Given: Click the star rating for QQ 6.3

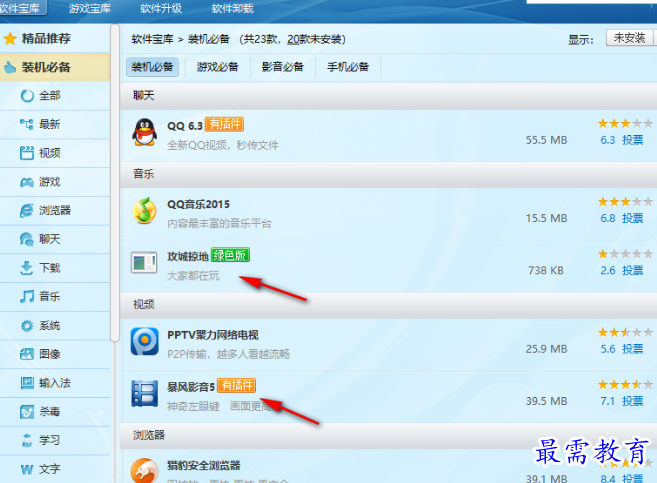Looking at the screenshot, I should (625, 124).
